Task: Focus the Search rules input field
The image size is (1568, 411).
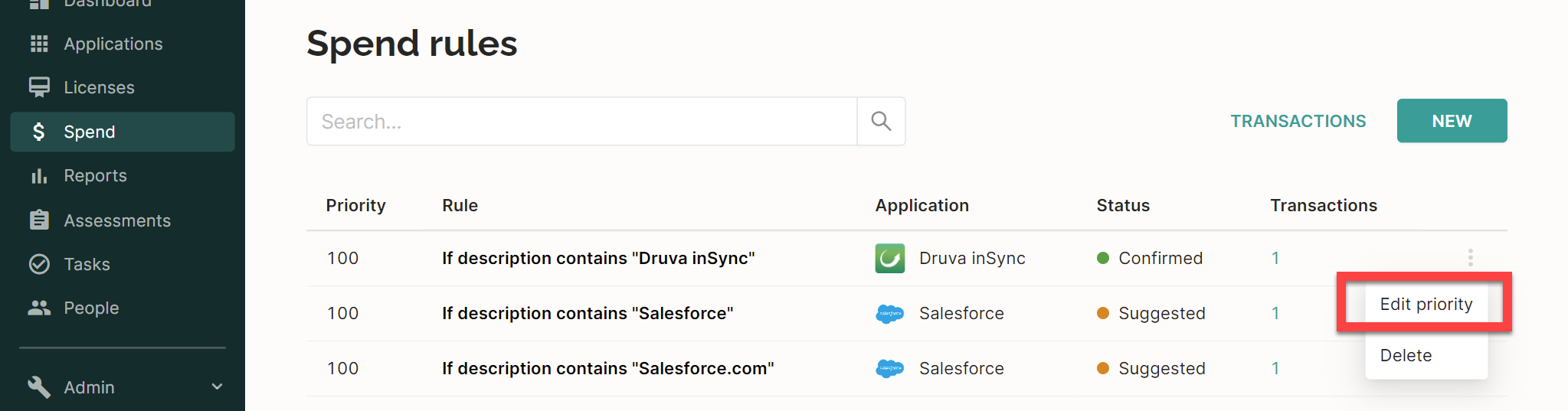Action: [581, 121]
